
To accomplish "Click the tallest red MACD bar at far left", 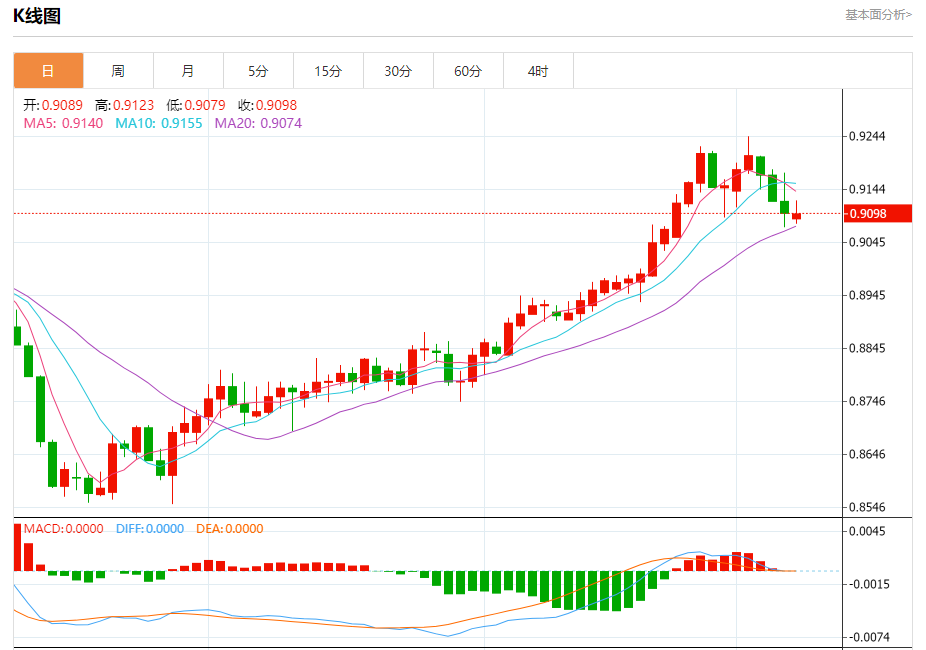I will pyautogui.click(x=17, y=547).
